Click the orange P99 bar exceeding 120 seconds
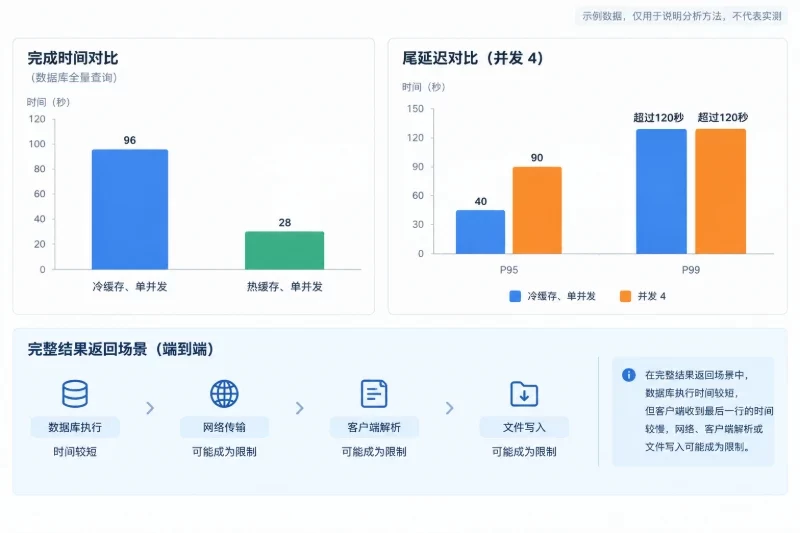The image size is (800, 533). click(x=720, y=191)
